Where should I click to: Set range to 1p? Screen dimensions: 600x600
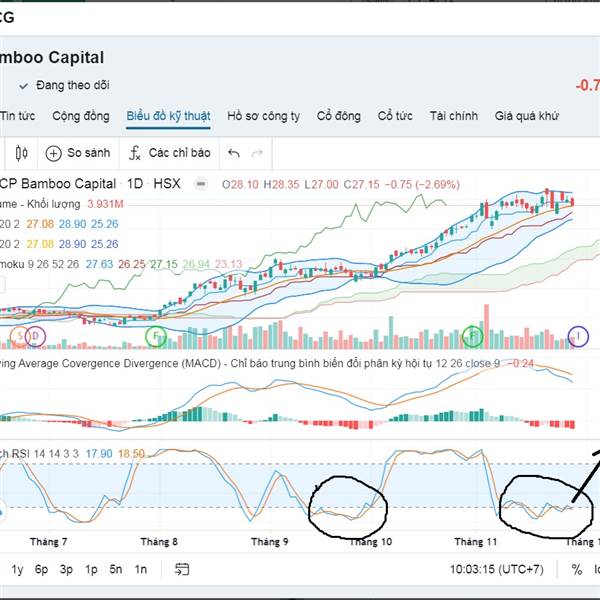[91, 569]
